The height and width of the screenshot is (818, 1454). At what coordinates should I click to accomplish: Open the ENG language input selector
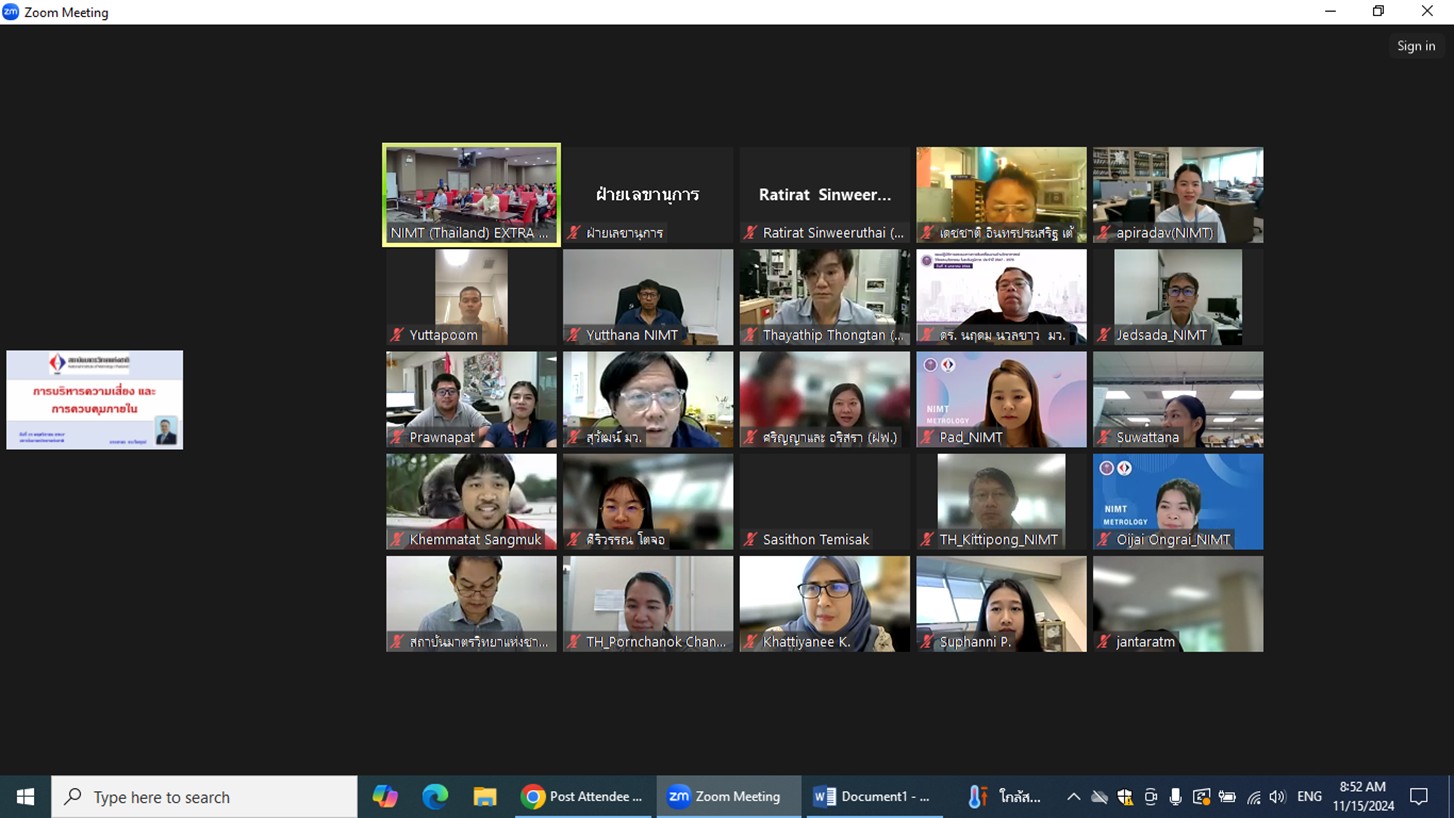tap(1309, 797)
